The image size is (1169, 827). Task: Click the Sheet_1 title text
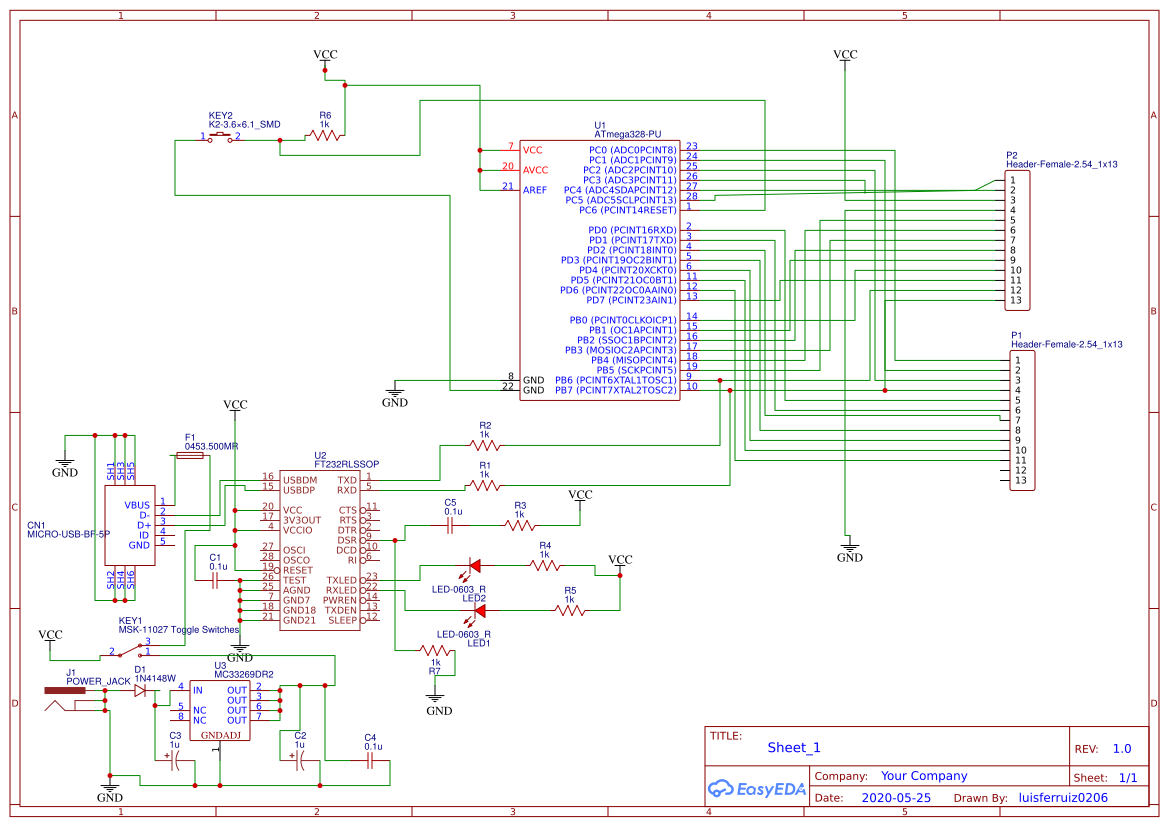[x=792, y=747]
